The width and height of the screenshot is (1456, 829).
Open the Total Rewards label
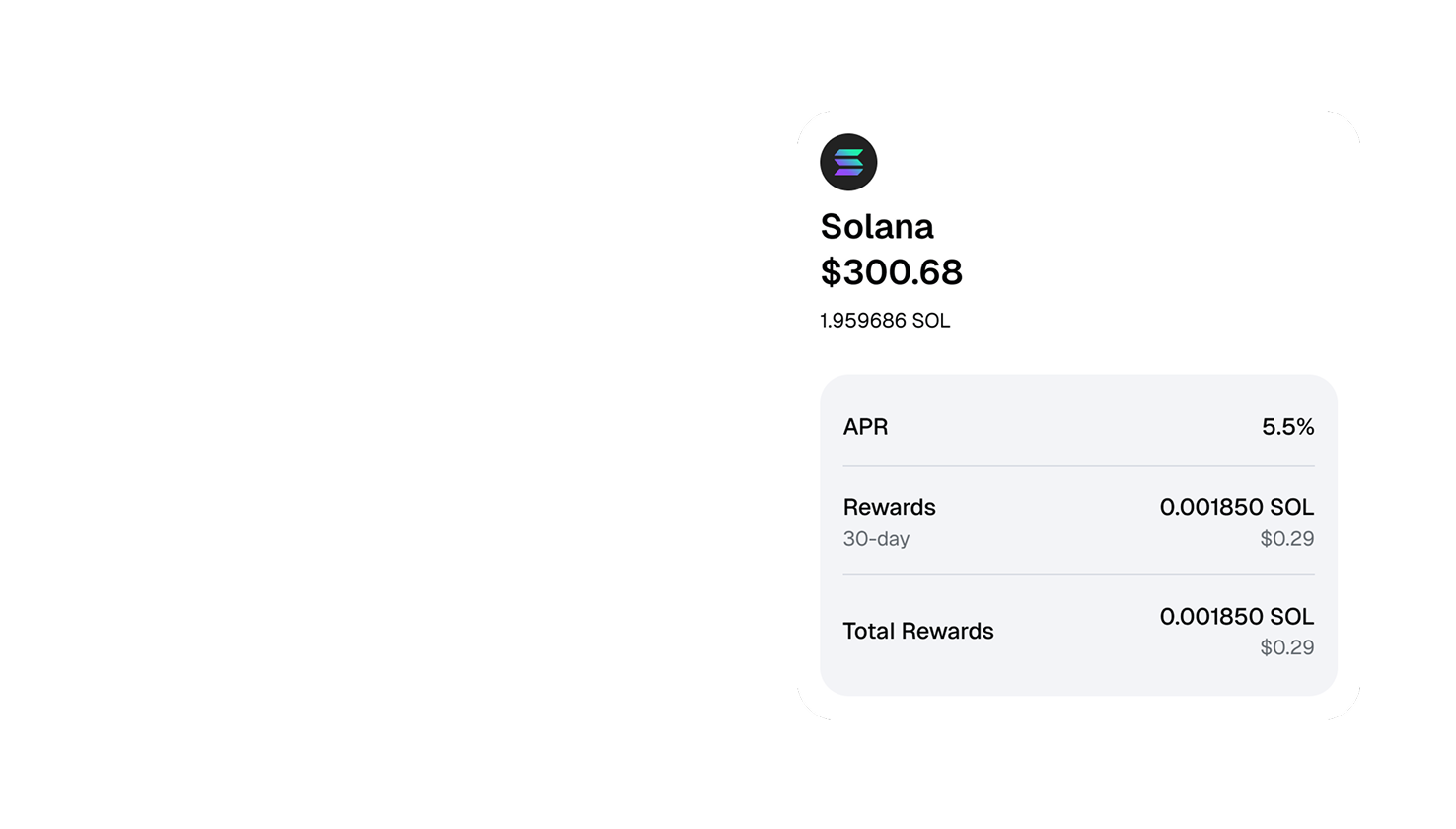click(918, 631)
